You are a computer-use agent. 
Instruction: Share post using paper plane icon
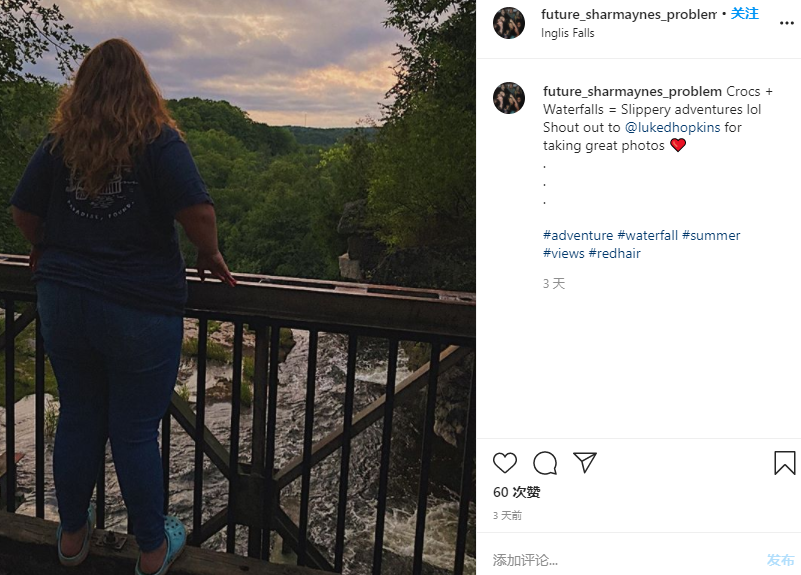(x=585, y=463)
